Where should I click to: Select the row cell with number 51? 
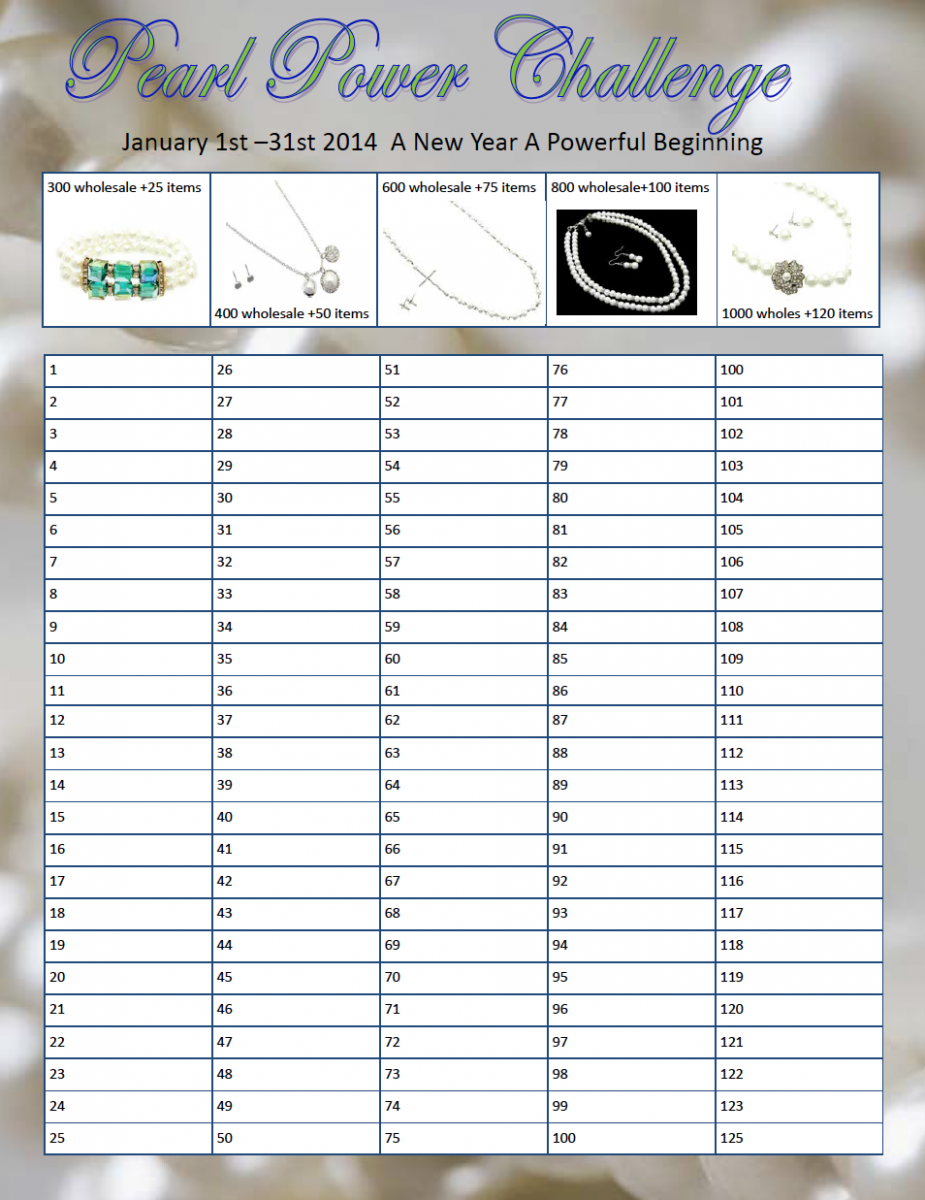pos(463,370)
